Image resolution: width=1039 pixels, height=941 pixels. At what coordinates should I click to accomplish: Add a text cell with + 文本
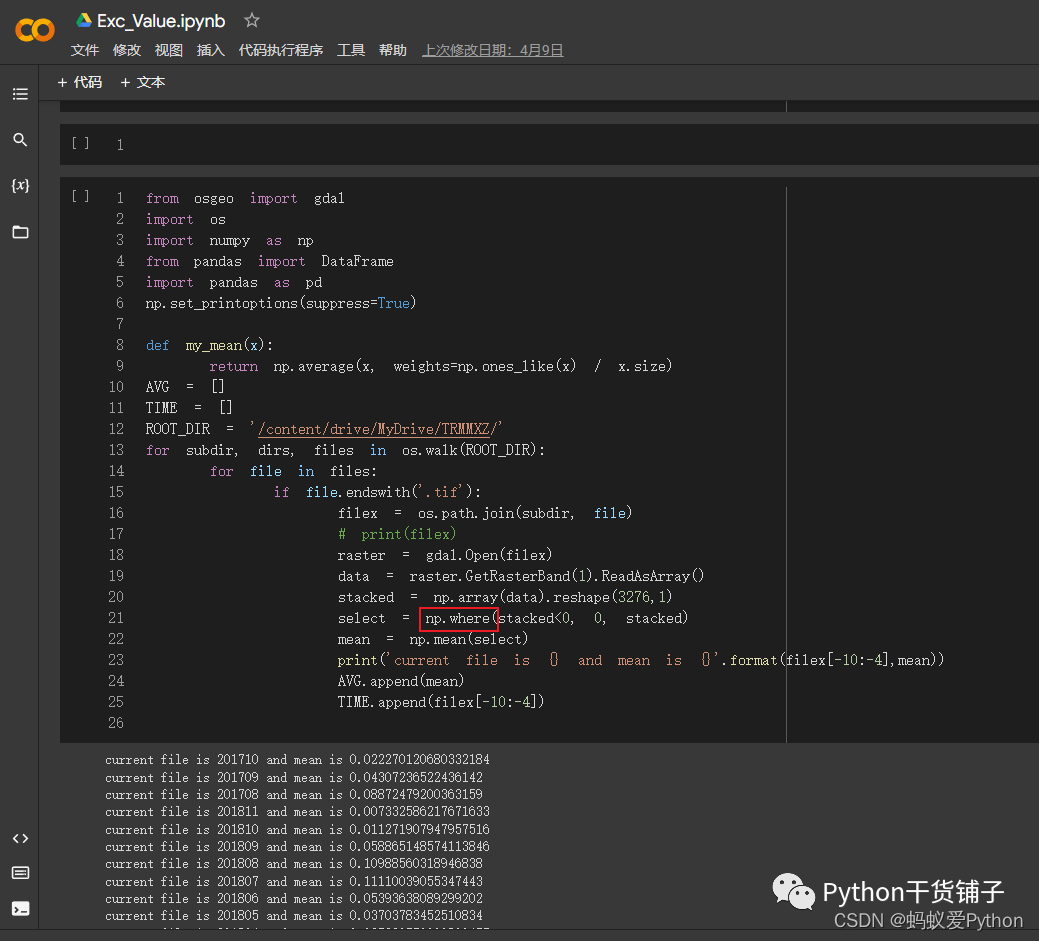142,82
